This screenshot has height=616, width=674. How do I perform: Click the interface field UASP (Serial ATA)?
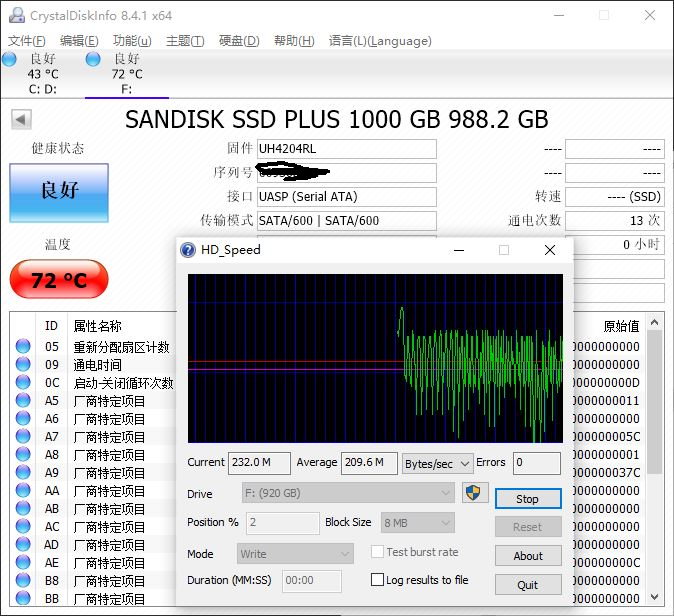coord(346,197)
